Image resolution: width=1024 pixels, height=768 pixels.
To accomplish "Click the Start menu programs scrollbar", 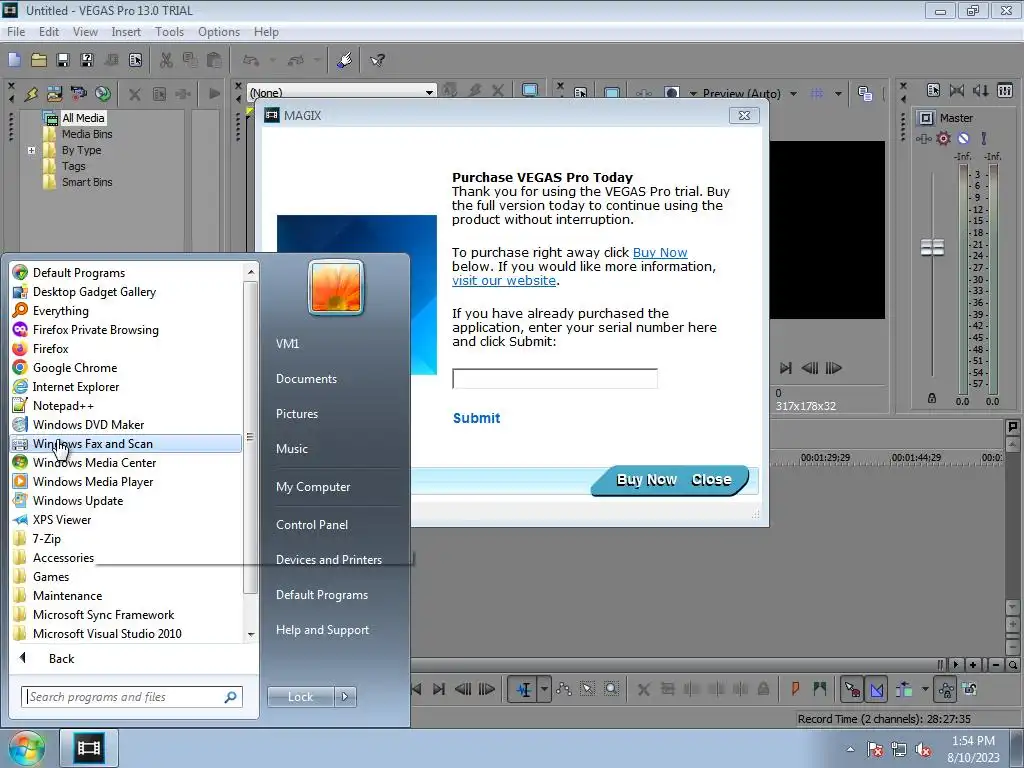I will [250, 438].
